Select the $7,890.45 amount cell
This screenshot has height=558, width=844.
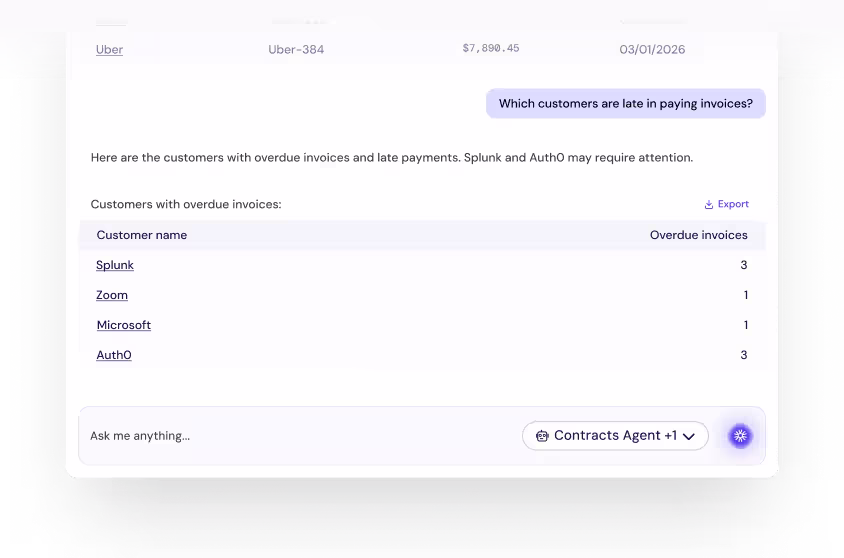[x=491, y=48]
